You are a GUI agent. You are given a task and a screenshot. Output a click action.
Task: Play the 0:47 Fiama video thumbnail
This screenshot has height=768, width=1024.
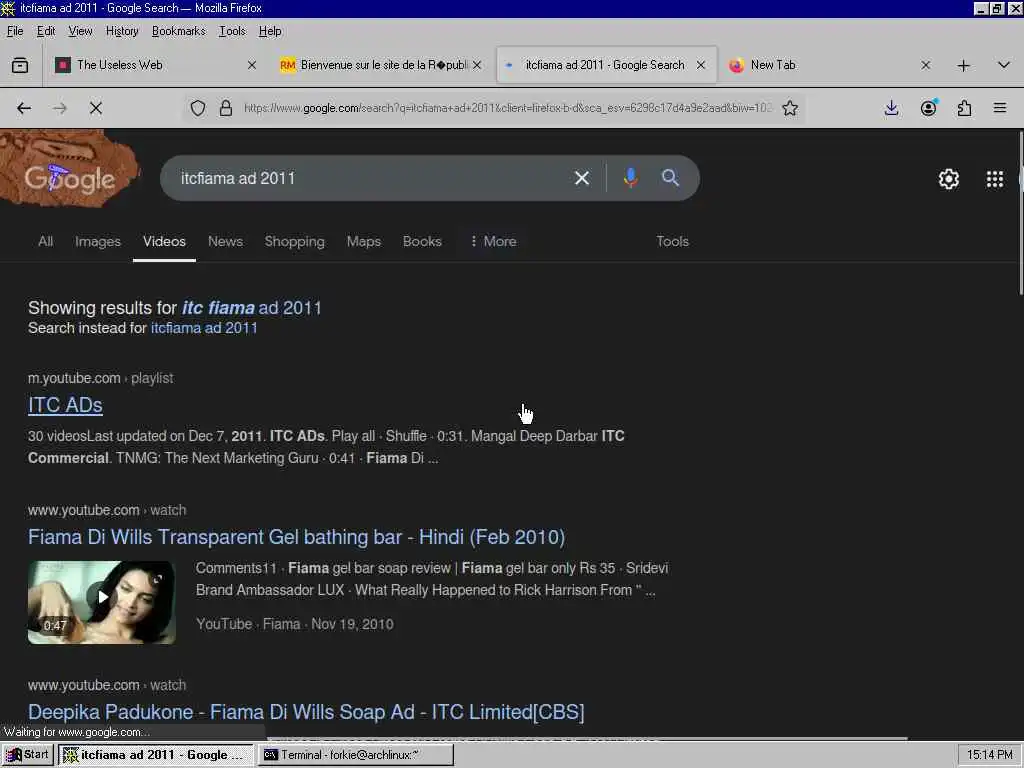click(101, 602)
